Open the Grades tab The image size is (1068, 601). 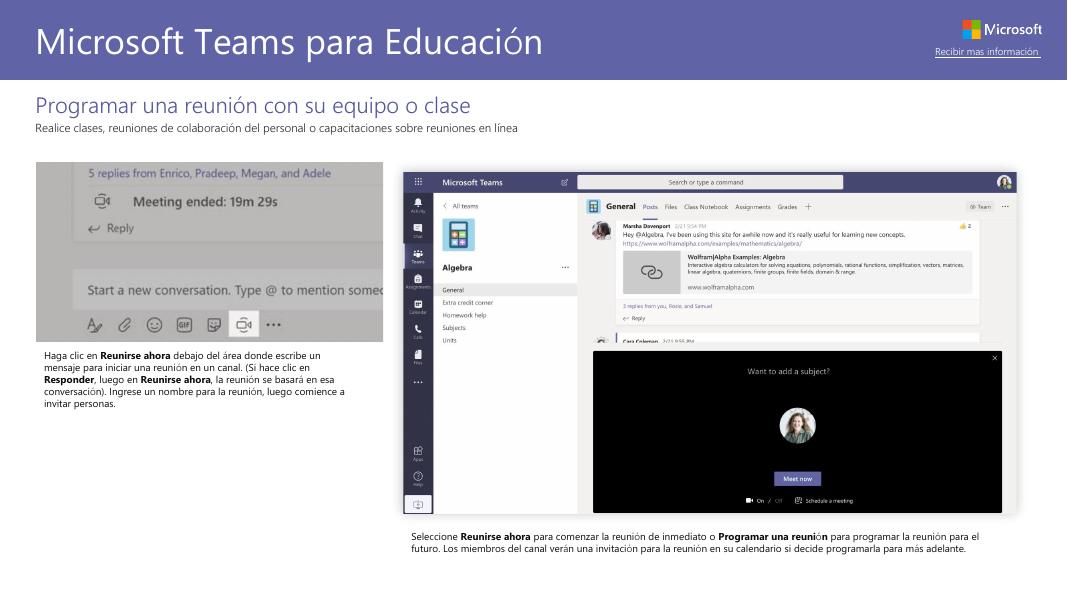[787, 207]
